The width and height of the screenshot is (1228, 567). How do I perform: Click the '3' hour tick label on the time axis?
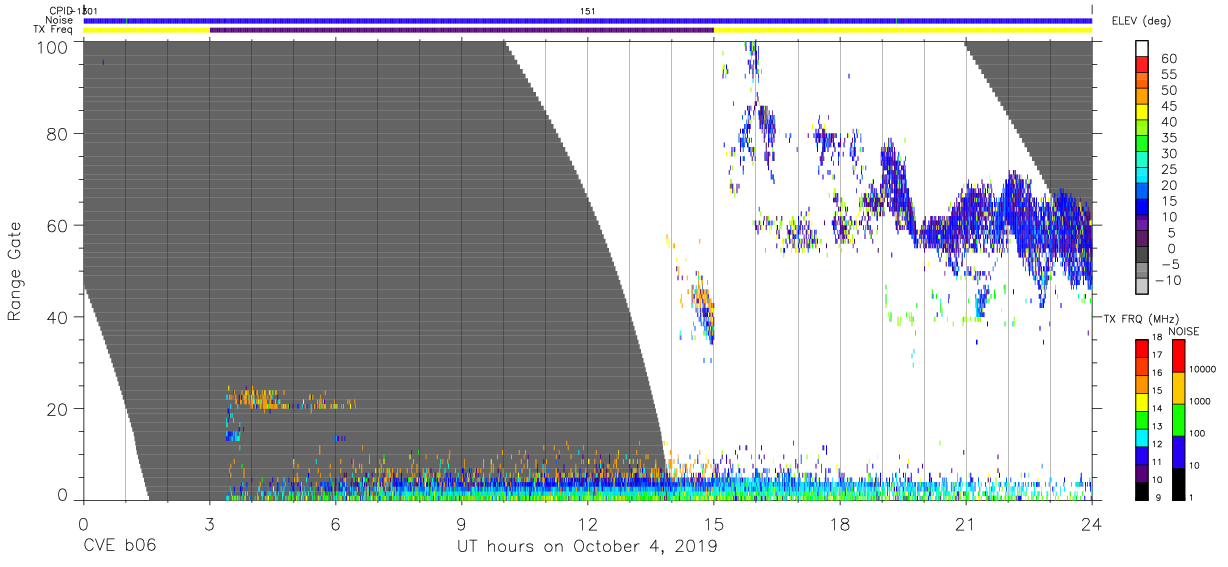coord(209,523)
